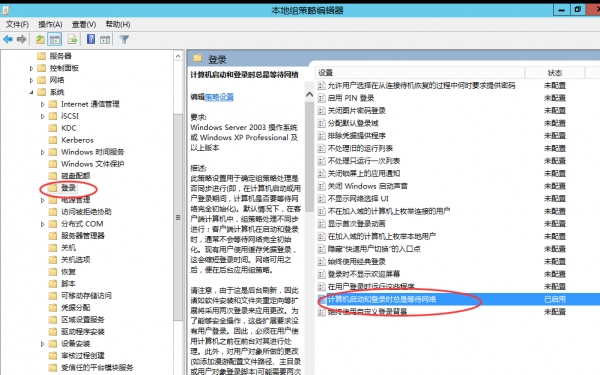The width and height of the screenshot is (600, 375).
Task: Click policy icon of 登录时不显示欢迎屏幕 row
Action: tap(321, 274)
